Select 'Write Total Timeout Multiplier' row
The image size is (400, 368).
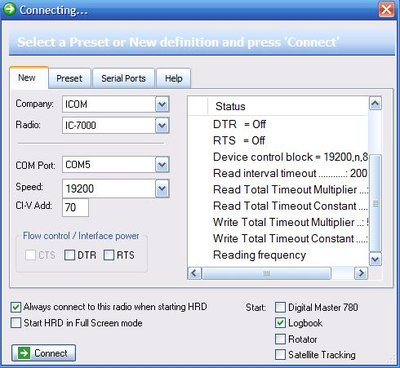pos(278,222)
